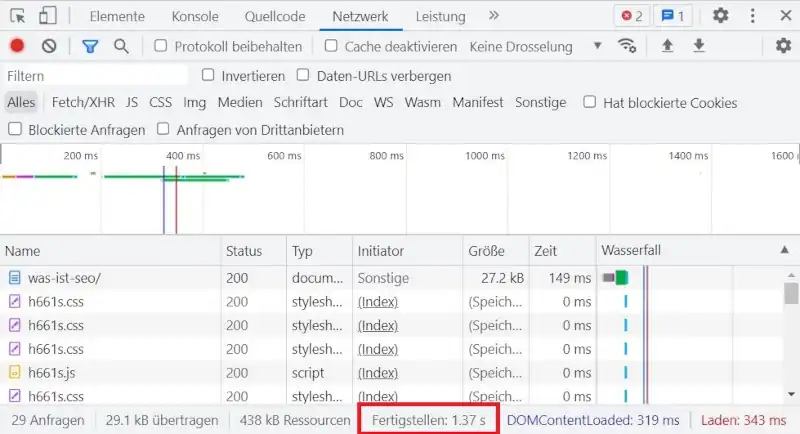Open the three-dot DevTools menu
The width and height of the screenshot is (800, 434).
753,16
